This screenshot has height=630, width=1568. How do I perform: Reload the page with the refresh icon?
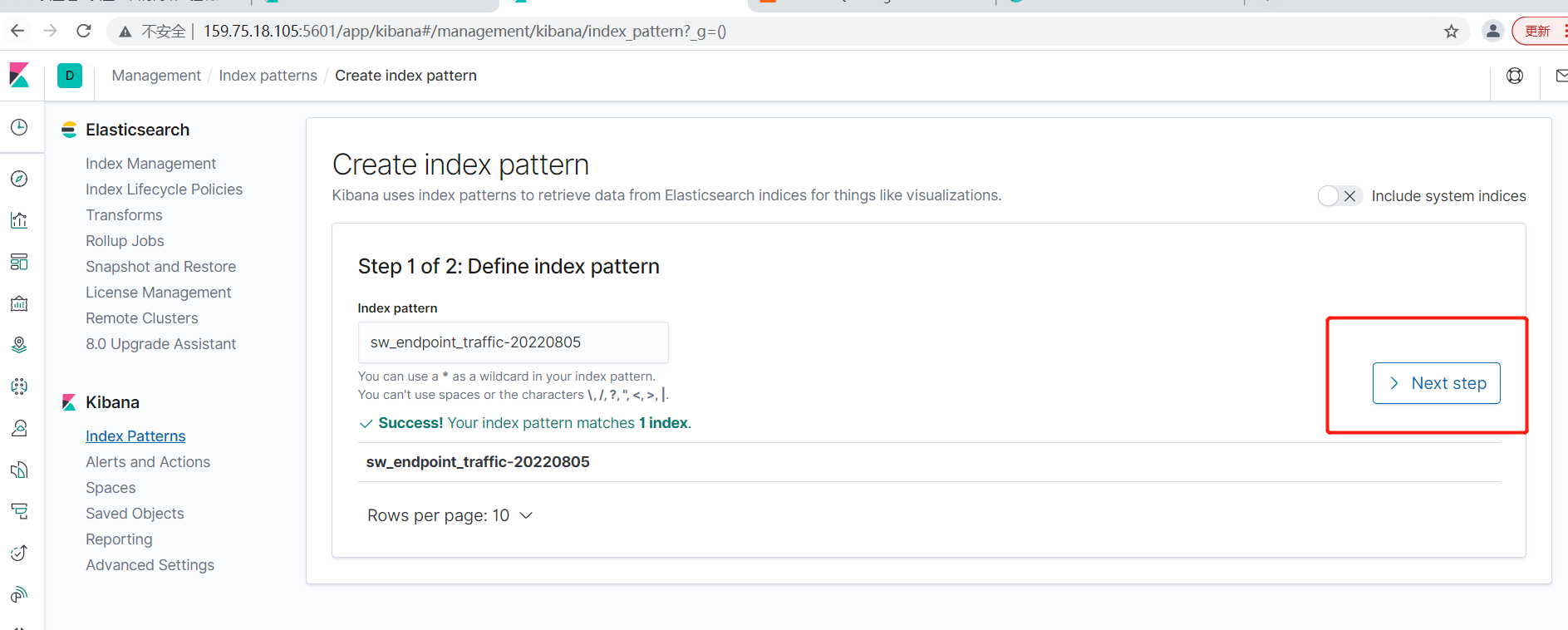point(84,31)
